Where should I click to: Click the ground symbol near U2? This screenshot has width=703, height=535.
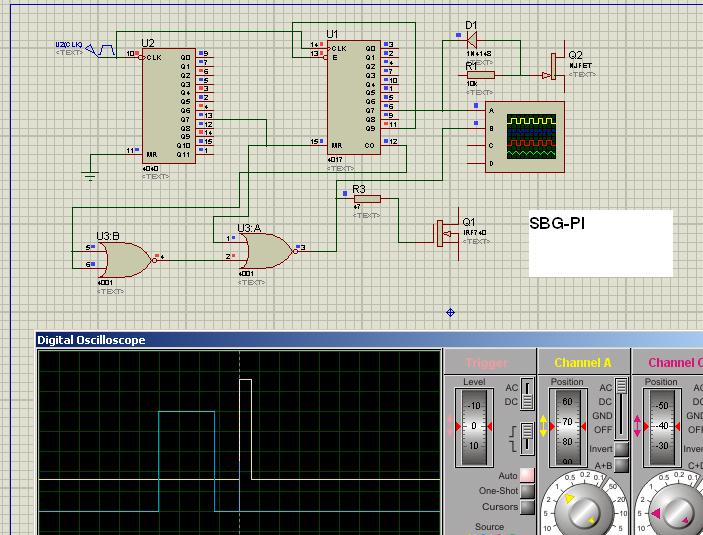89,177
